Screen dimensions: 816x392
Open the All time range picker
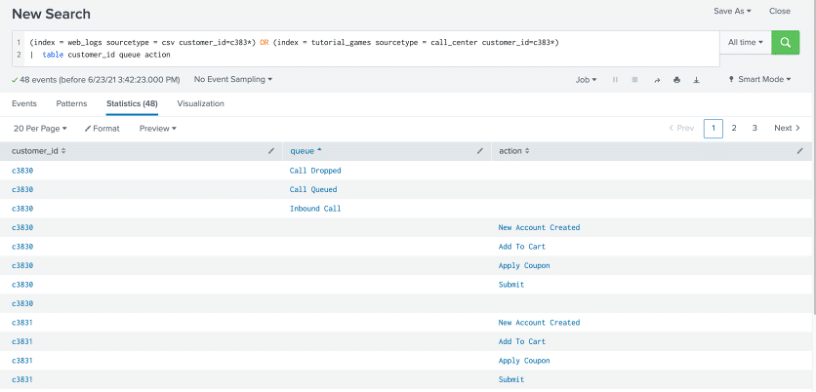click(745, 42)
